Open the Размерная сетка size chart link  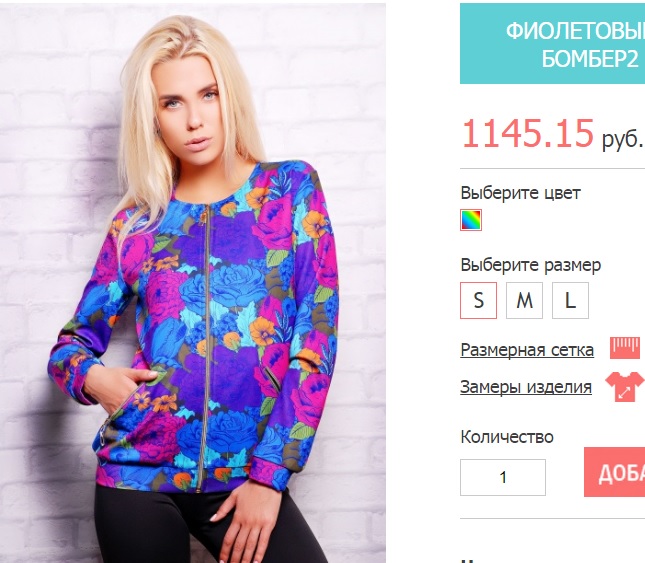coord(527,350)
